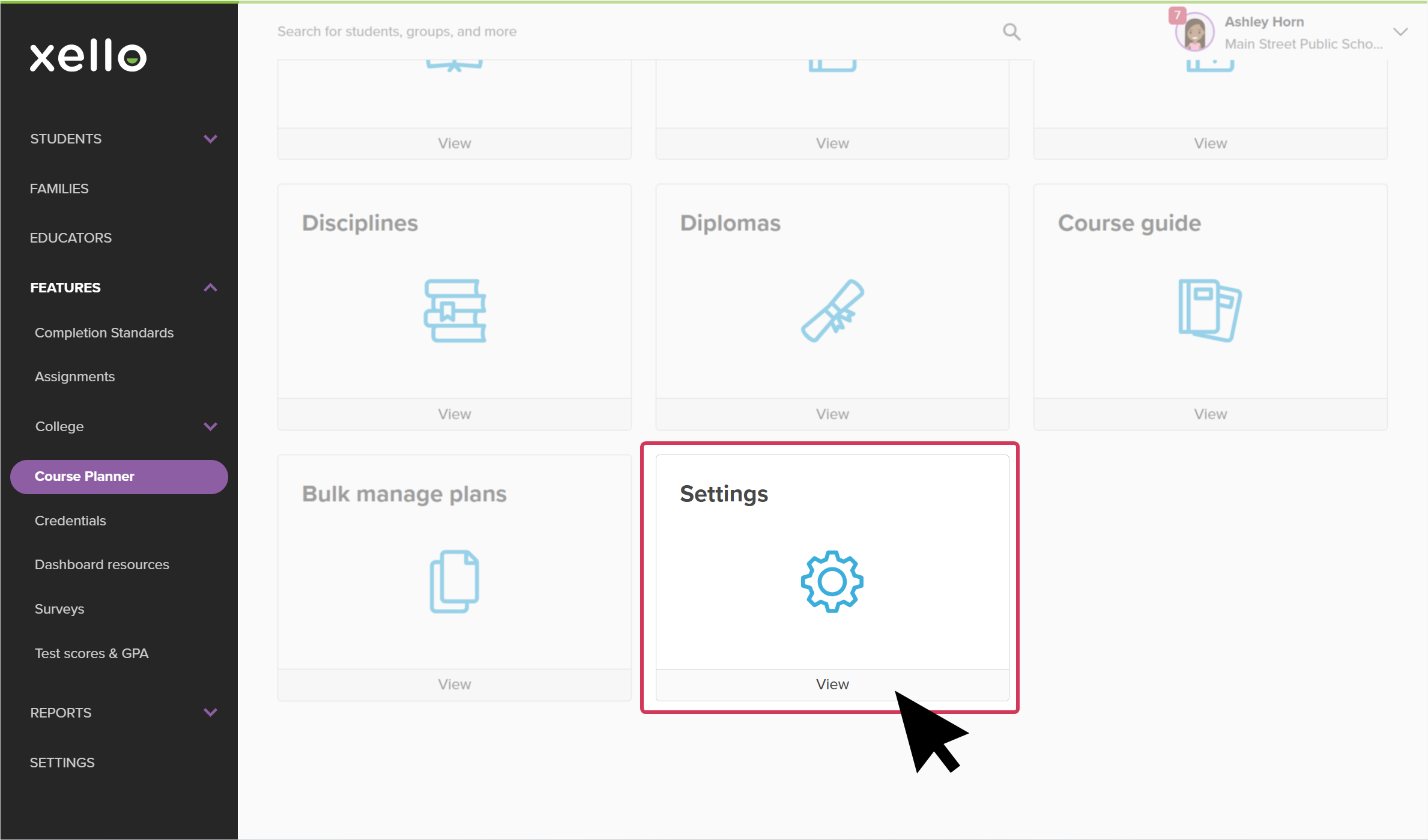1428x840 pixels.
Task: Click the Settings gear icon
Action: 832,581
